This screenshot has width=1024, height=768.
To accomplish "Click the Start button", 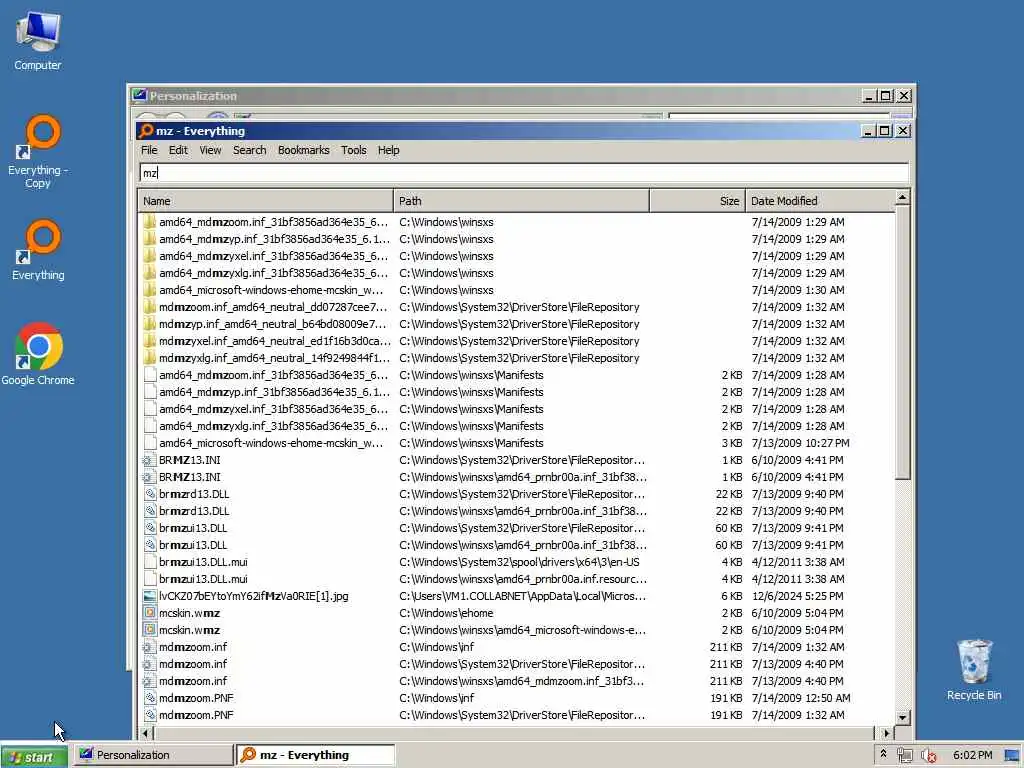I will click(34, 756).
